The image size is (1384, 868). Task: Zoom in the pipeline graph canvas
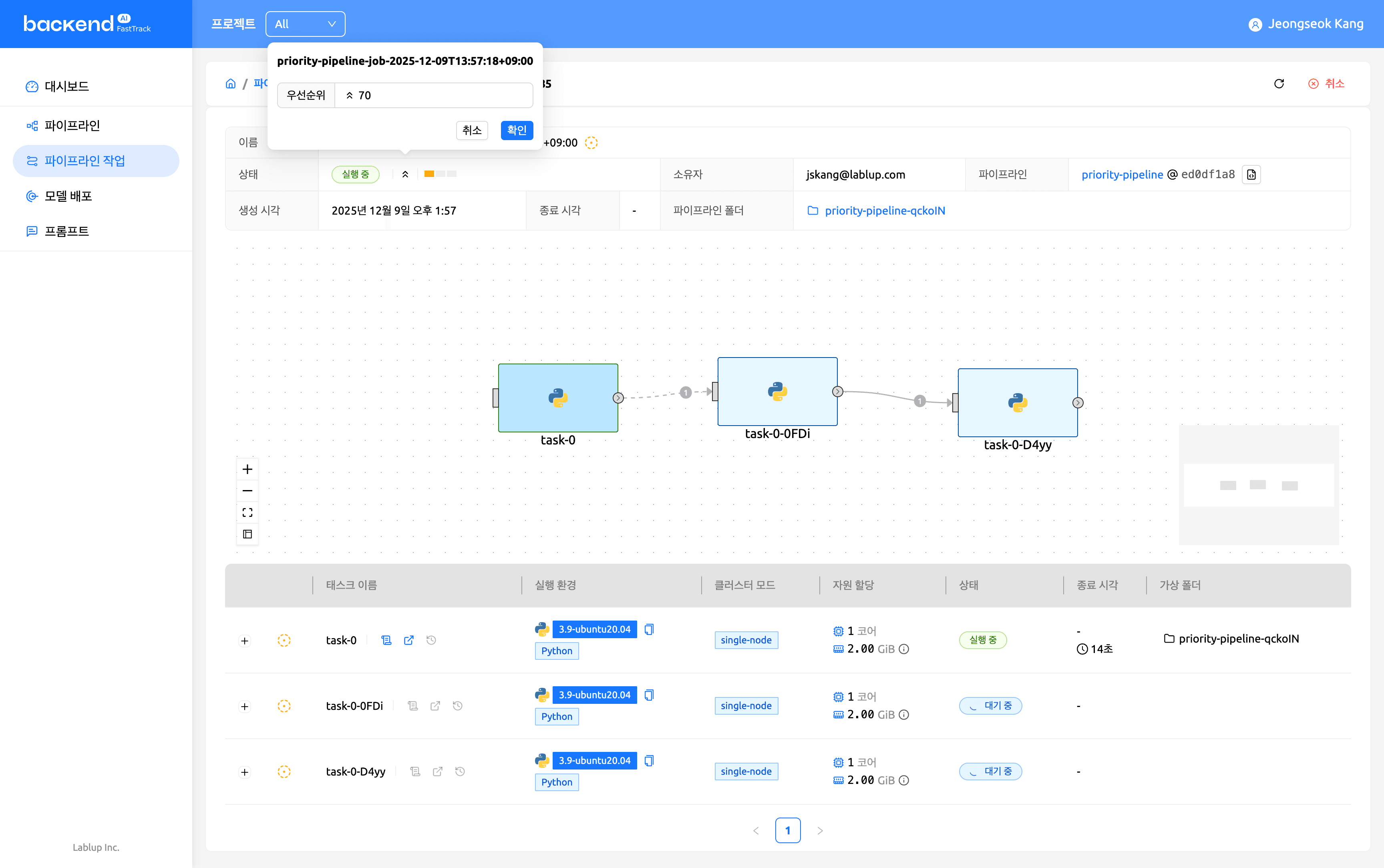click(247, 469)
